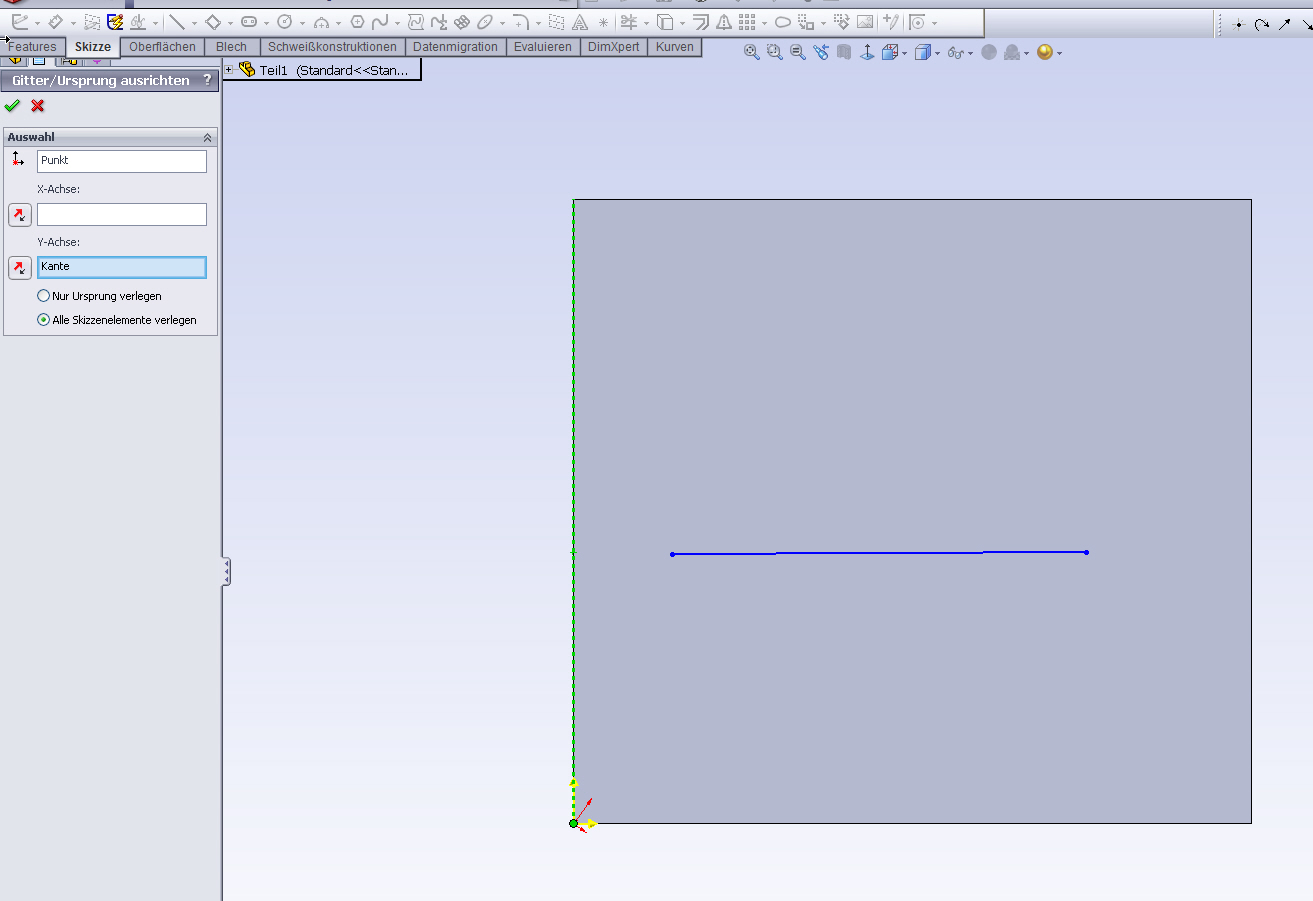
Task: Open the View Orientation cube icon
Action: (889, 52)
